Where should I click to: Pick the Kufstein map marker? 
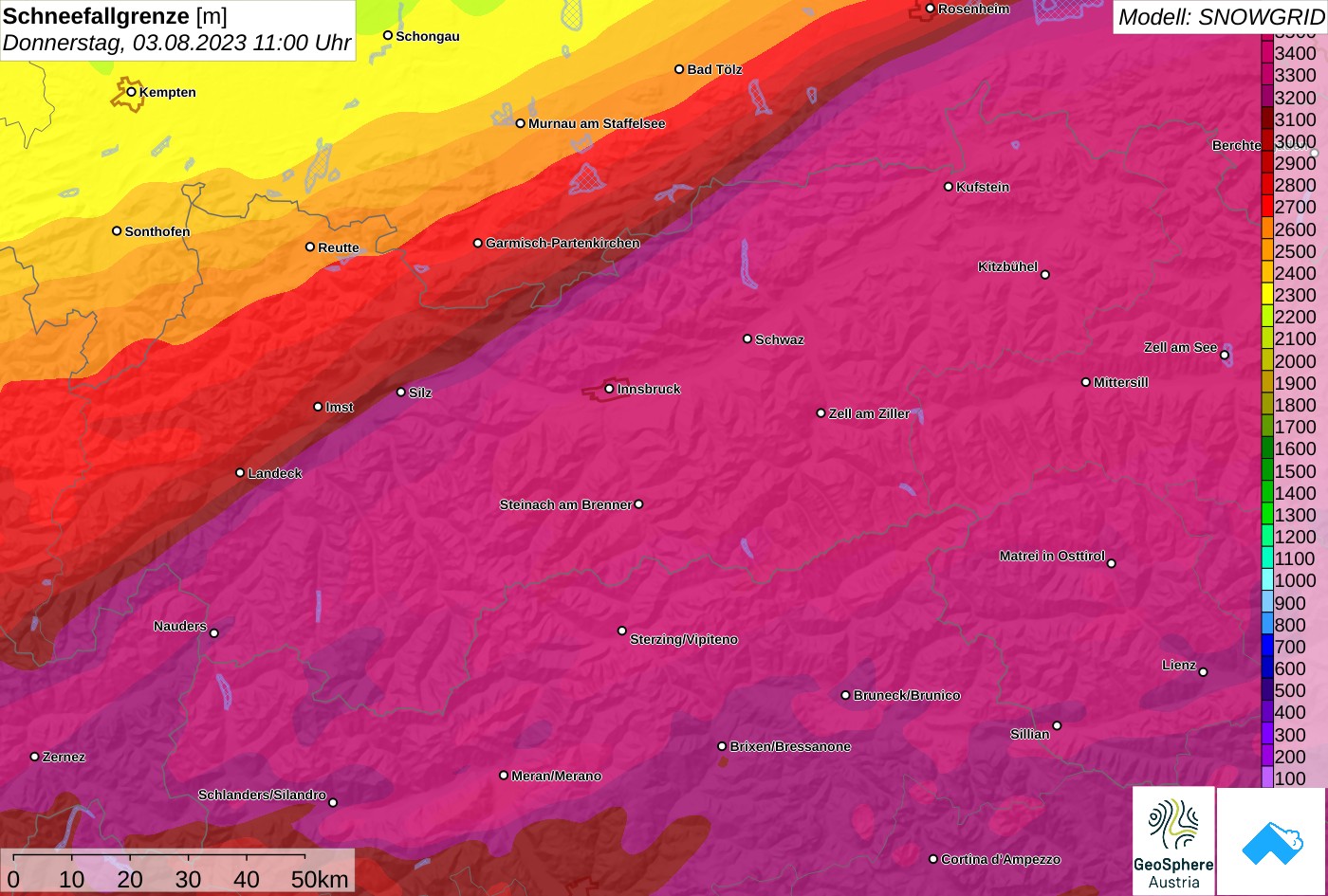click(949, 187)
